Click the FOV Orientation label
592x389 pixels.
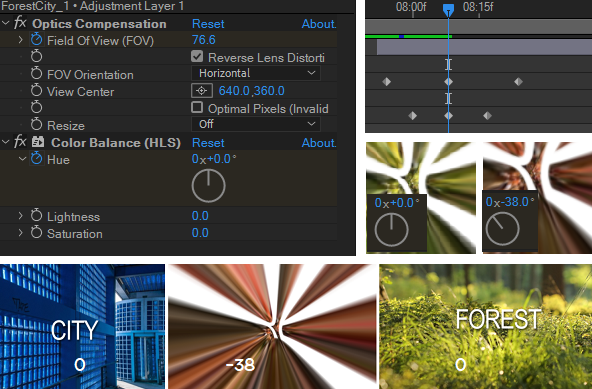pos(90,75)
